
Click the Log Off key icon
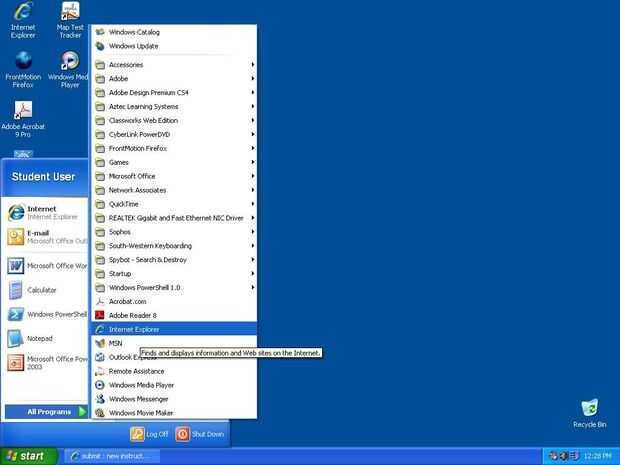[137, 434]
